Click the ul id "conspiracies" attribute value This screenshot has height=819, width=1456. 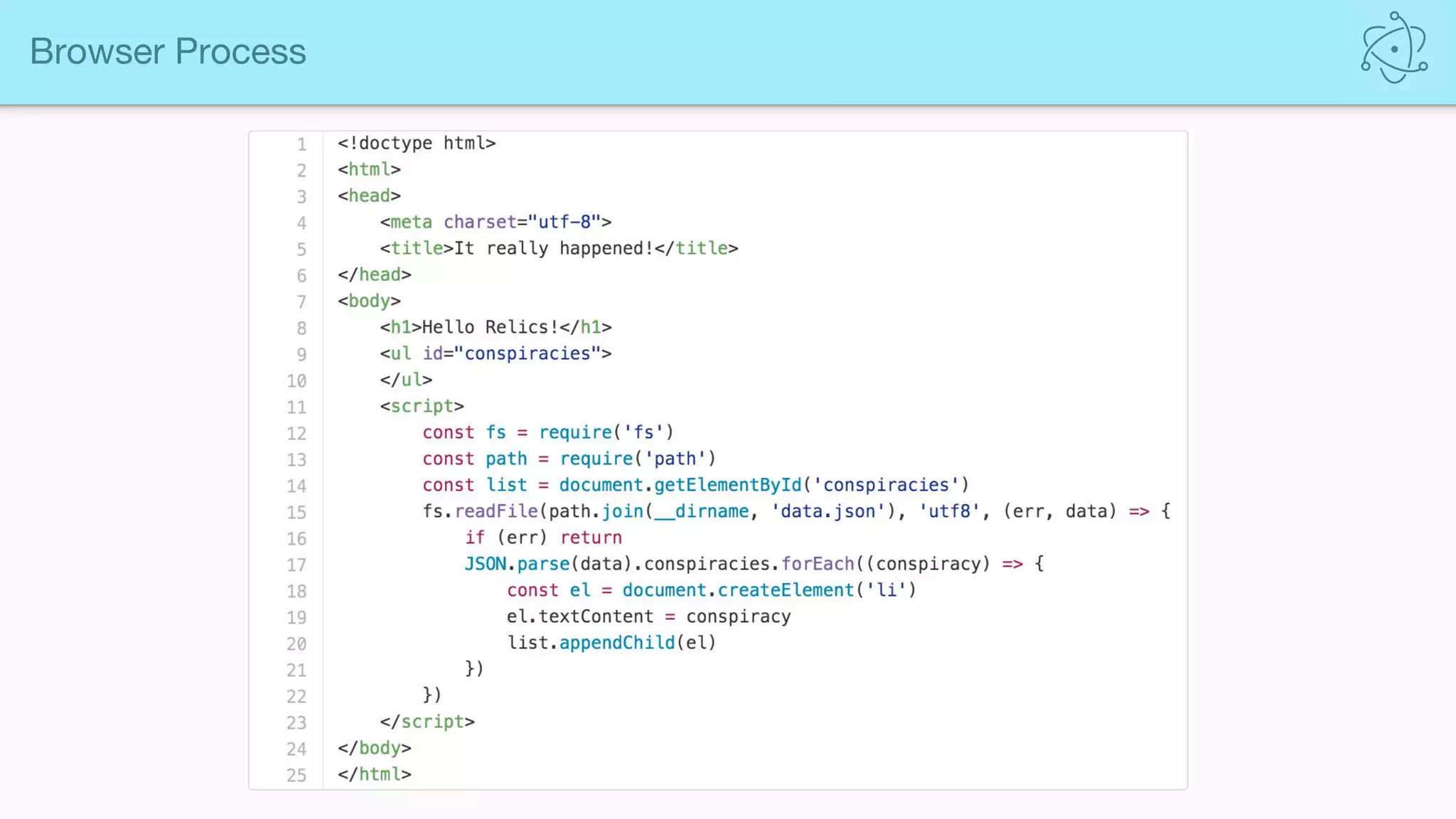pyautogui.click(x=528, y=353)
